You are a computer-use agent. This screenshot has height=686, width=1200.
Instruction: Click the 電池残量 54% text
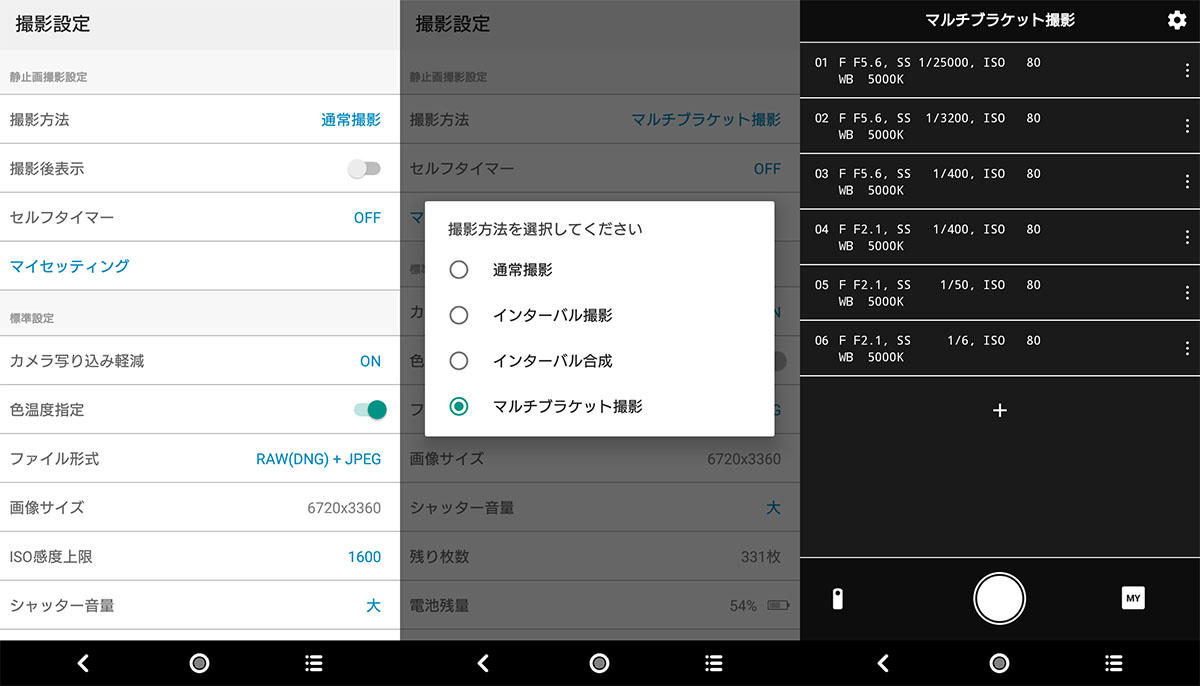743,605
